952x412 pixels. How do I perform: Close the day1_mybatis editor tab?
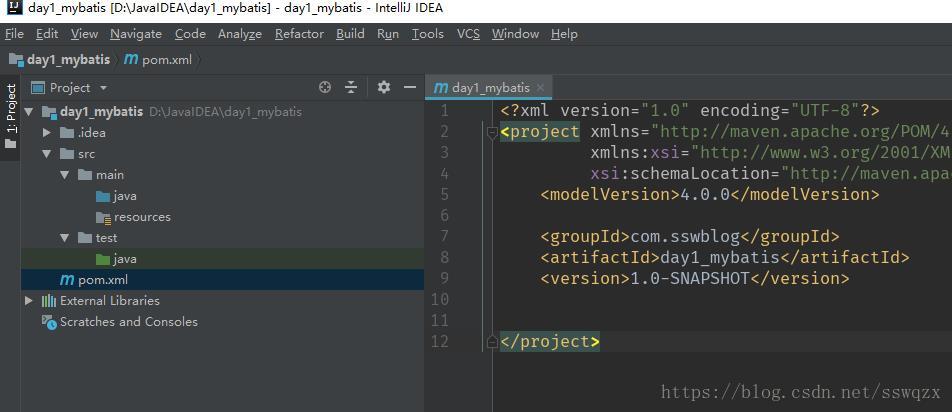click(541, 88)
